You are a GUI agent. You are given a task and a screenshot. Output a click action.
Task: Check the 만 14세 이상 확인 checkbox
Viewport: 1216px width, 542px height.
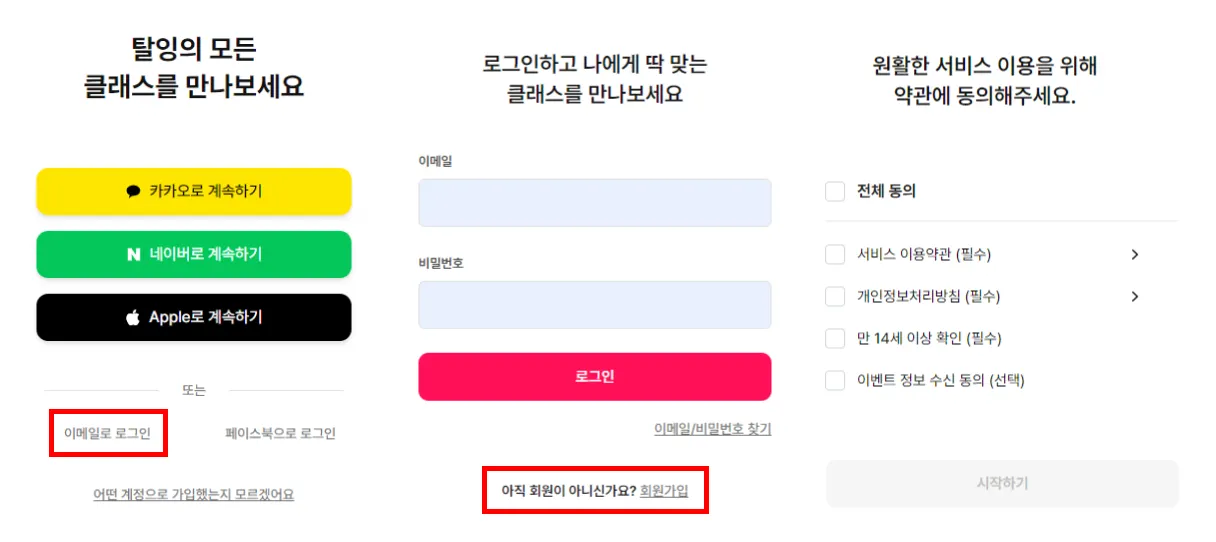tap(835, 338)
